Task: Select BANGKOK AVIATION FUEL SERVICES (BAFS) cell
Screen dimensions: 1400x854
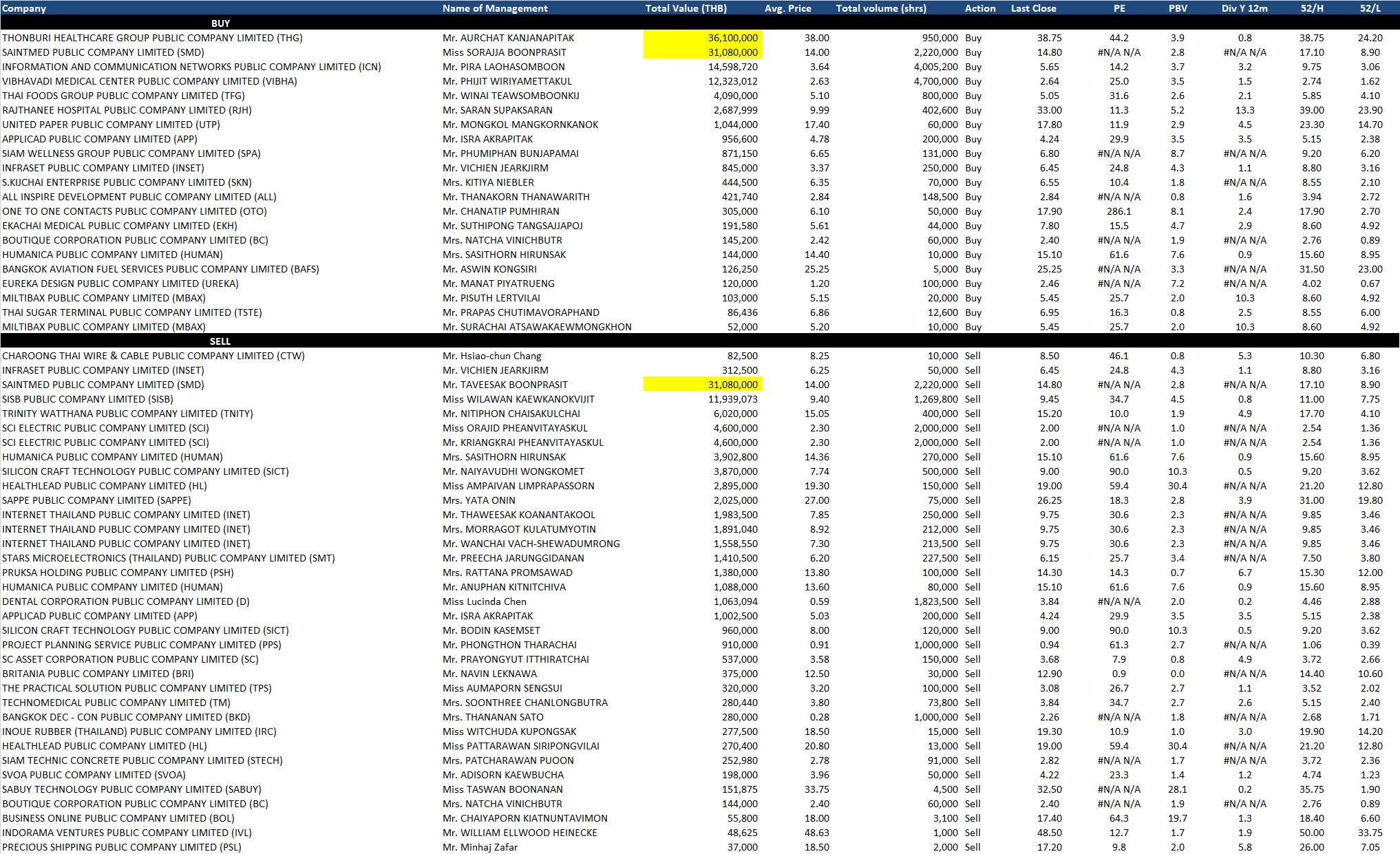Action: pyautogui.click(x=160, y=269)
